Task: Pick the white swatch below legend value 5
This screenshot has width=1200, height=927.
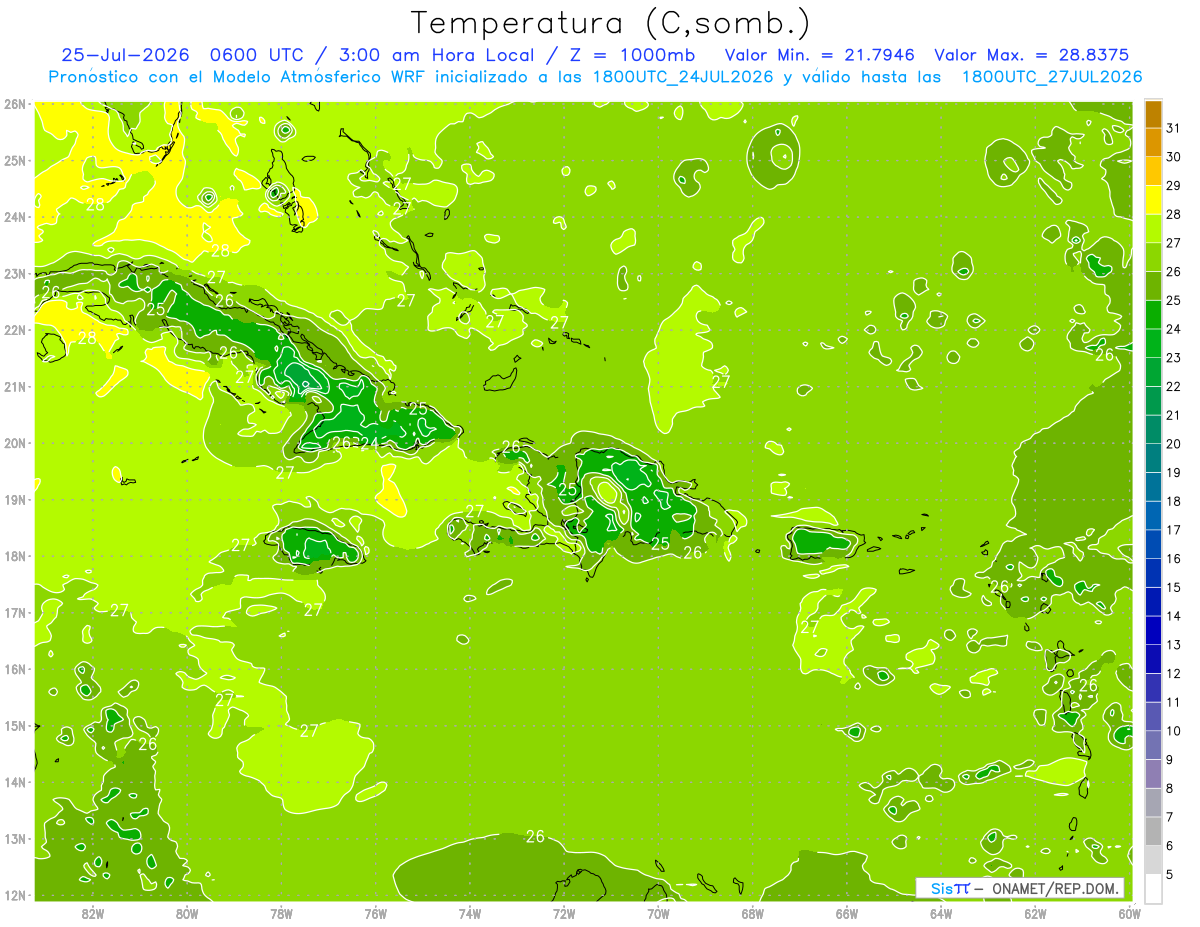Action: 1153,888
